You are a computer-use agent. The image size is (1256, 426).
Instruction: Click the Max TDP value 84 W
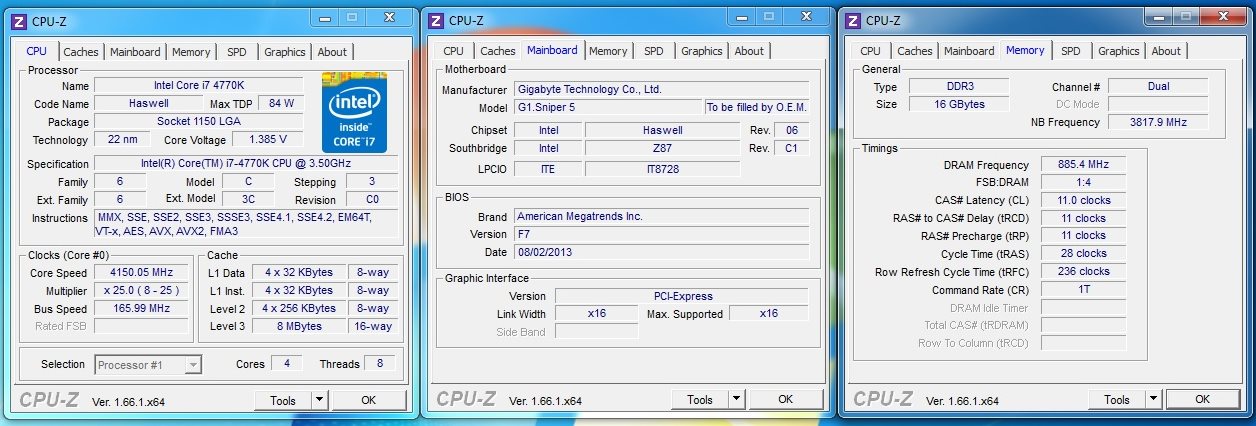pos(282,104)
